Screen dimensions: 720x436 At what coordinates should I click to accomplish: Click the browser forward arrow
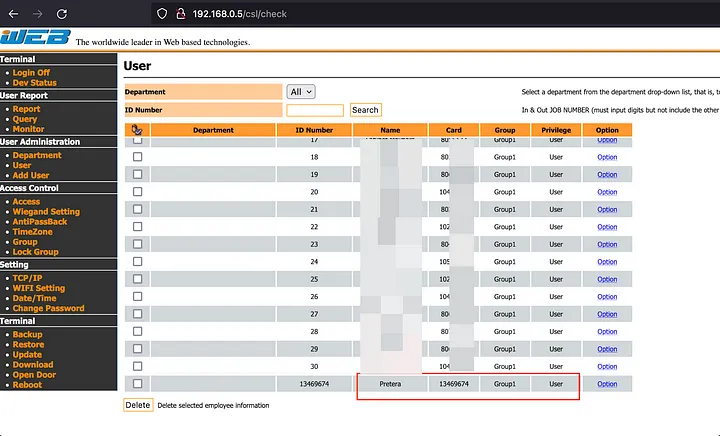(37, 14)
